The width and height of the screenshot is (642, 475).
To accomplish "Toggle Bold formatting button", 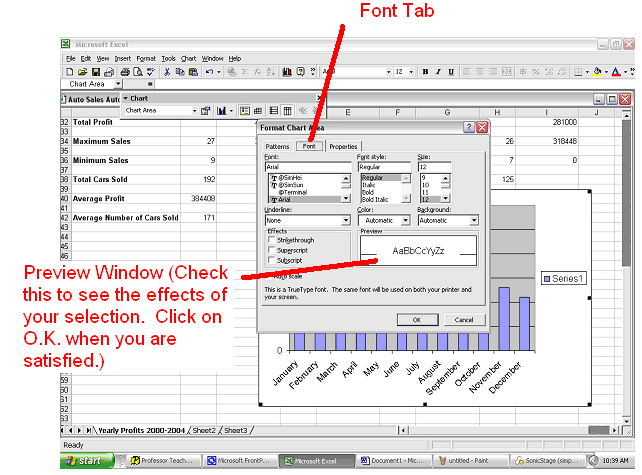I will coord(425,72).
